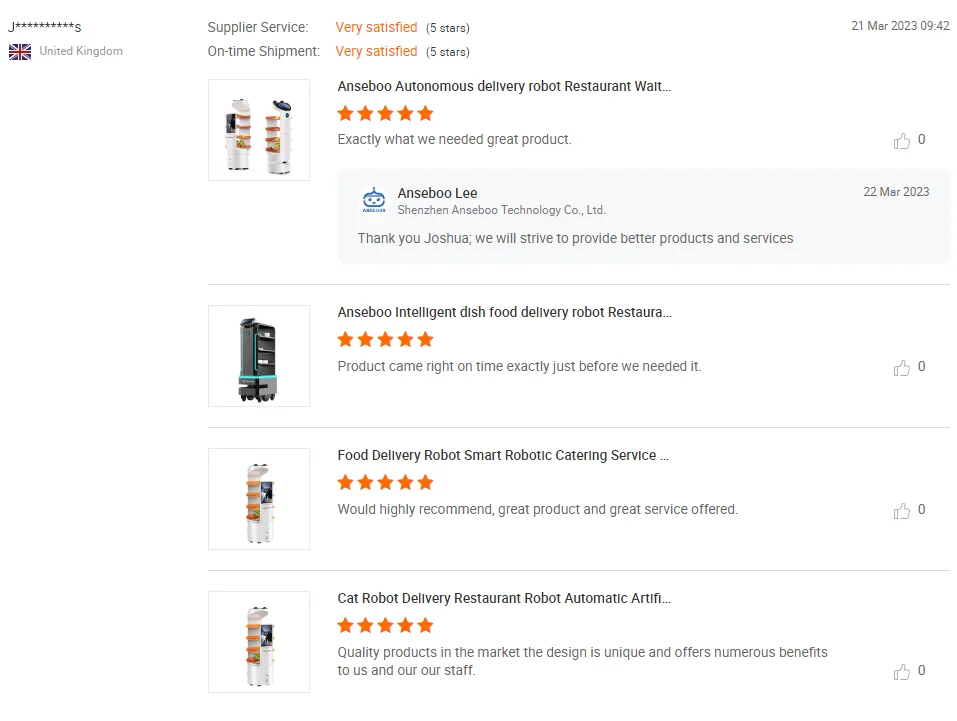Click star rating under Anseboo Autonomous delivery robot
Image resolution: width=957 pixels, height=721 pixels.
385,113
